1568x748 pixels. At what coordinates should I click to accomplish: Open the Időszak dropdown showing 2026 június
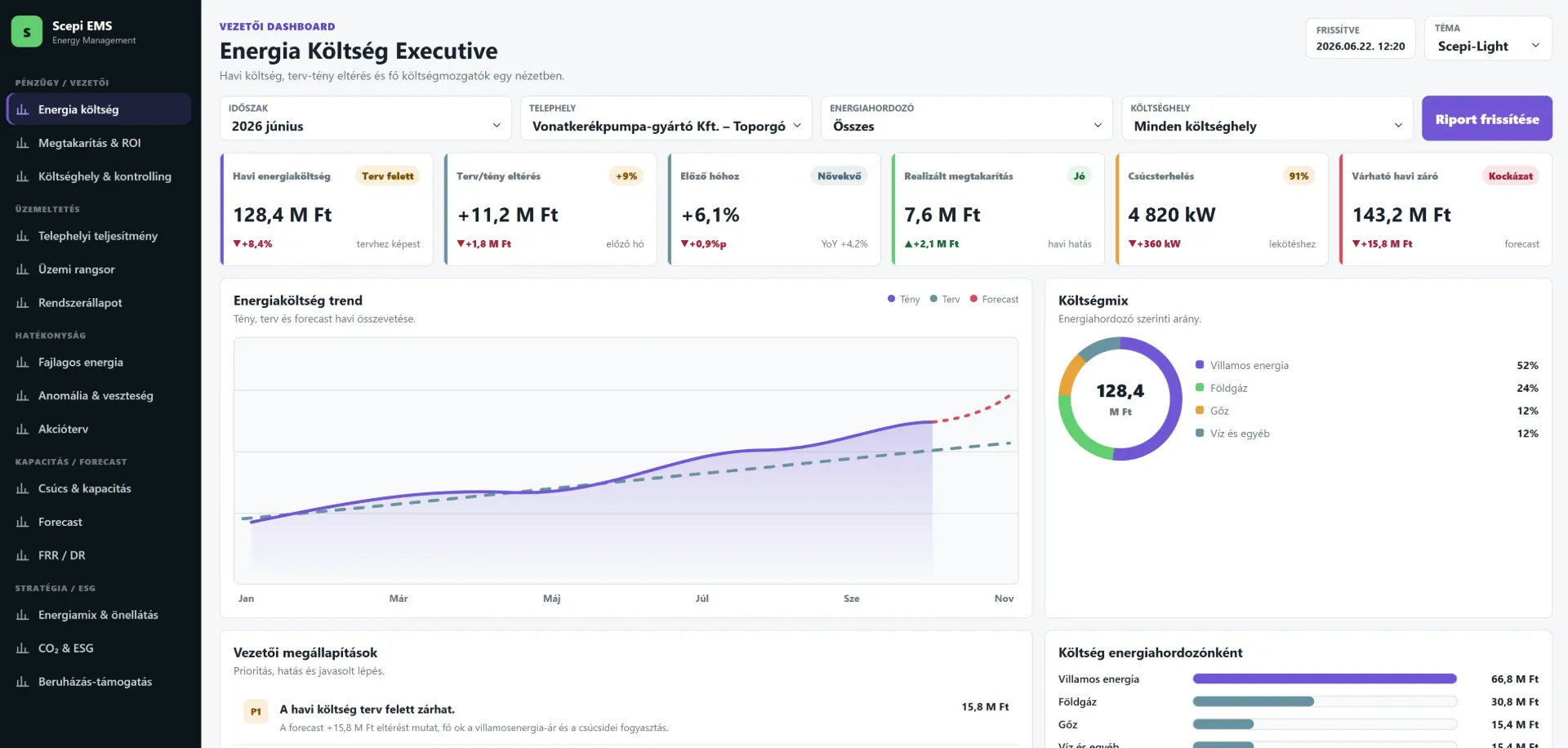pos(366,118)
